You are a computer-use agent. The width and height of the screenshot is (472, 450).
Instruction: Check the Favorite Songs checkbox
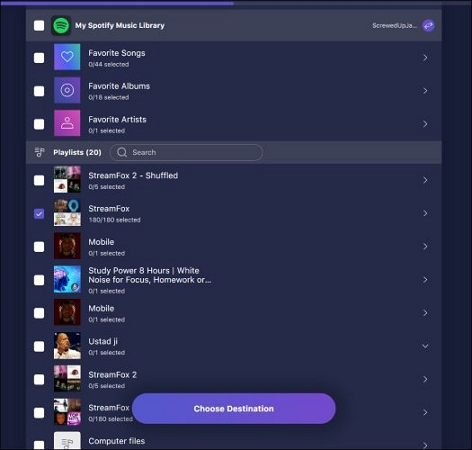39,58
